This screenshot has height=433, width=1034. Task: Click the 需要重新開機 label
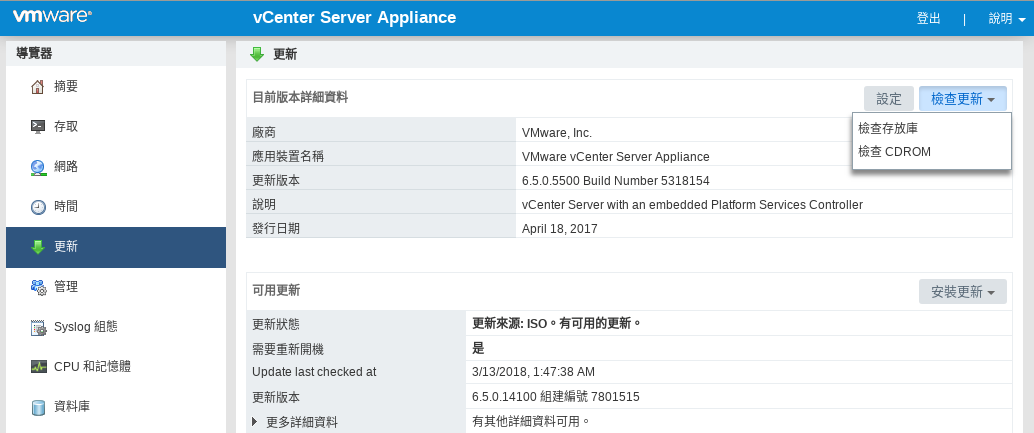(x=288, y=349)
